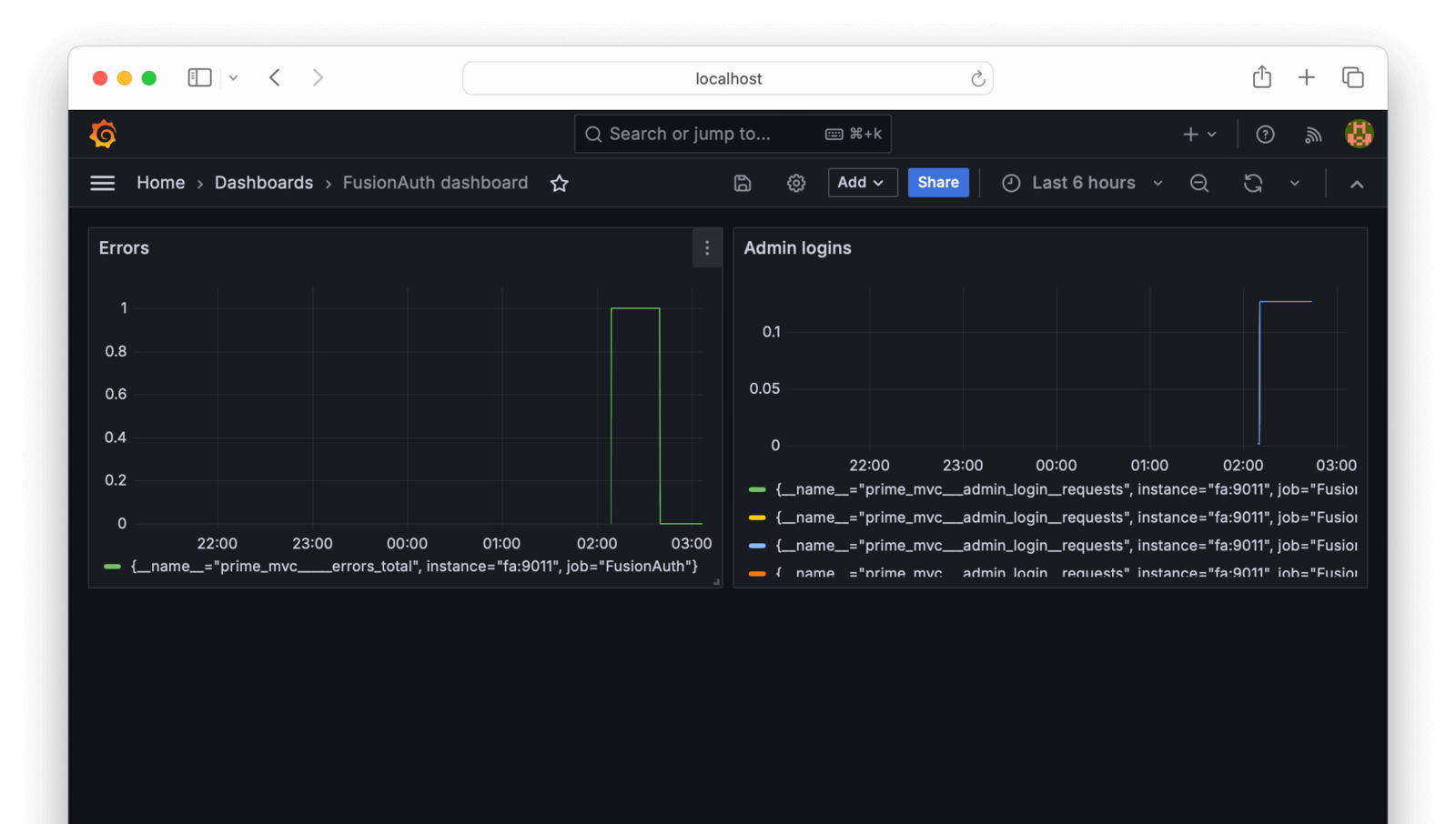Viewport: 1456px width, 824px height.
Task: Zoom out the dashboard time range
Action: [1198, 183]
